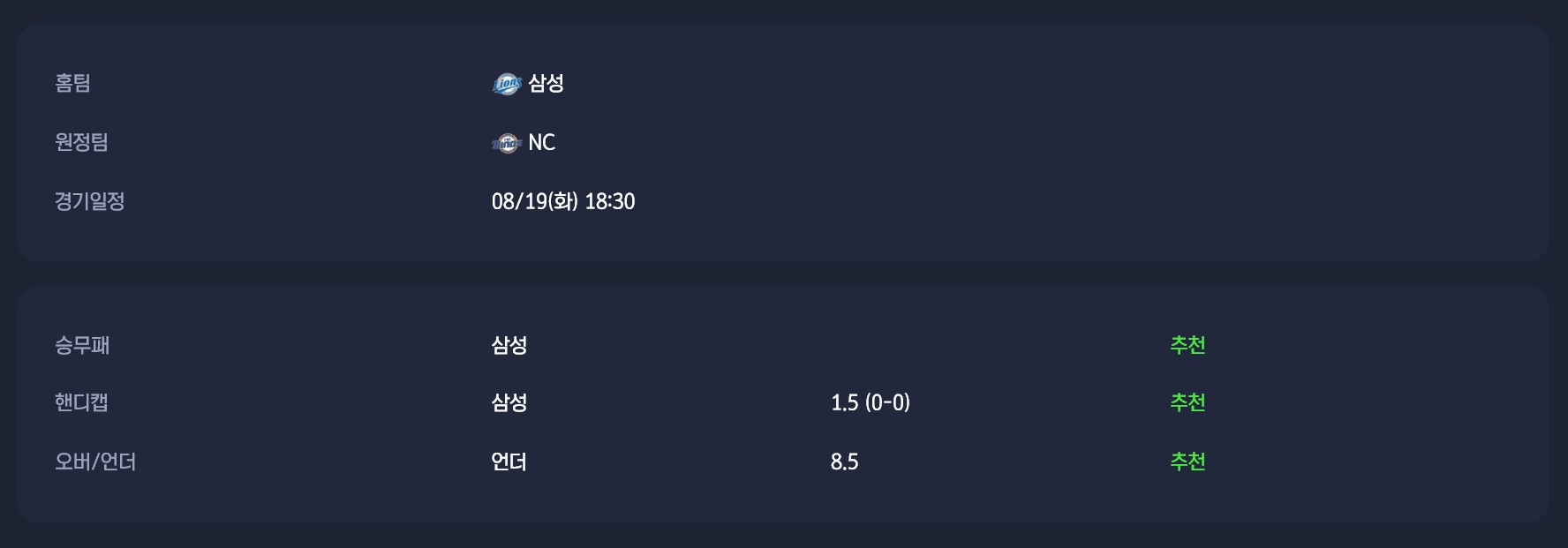Select the 언더 pick
This screenshot has height=548, width=1568.
tap(509, 462)
